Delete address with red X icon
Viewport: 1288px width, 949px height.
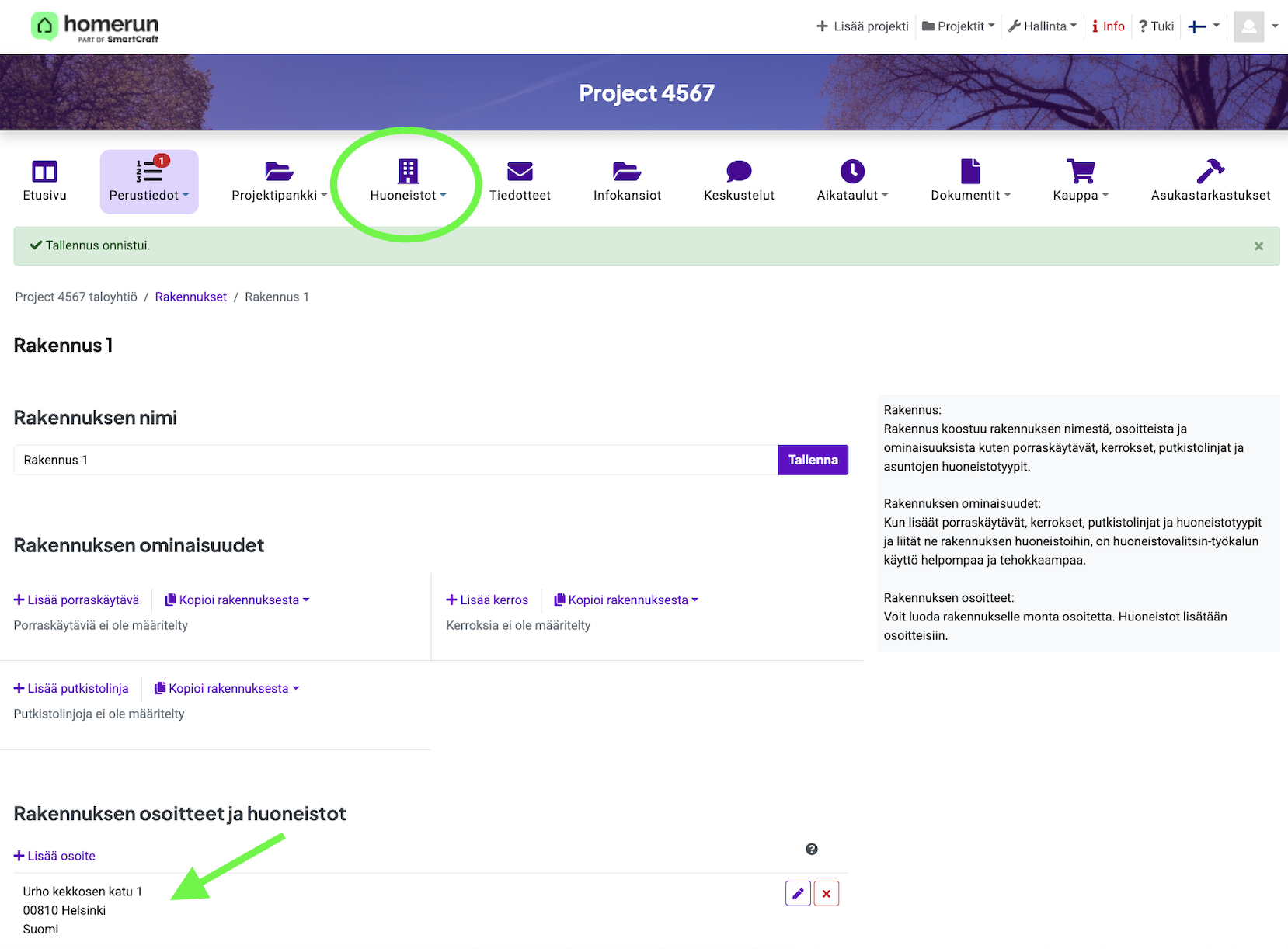[x=827, y=894]
